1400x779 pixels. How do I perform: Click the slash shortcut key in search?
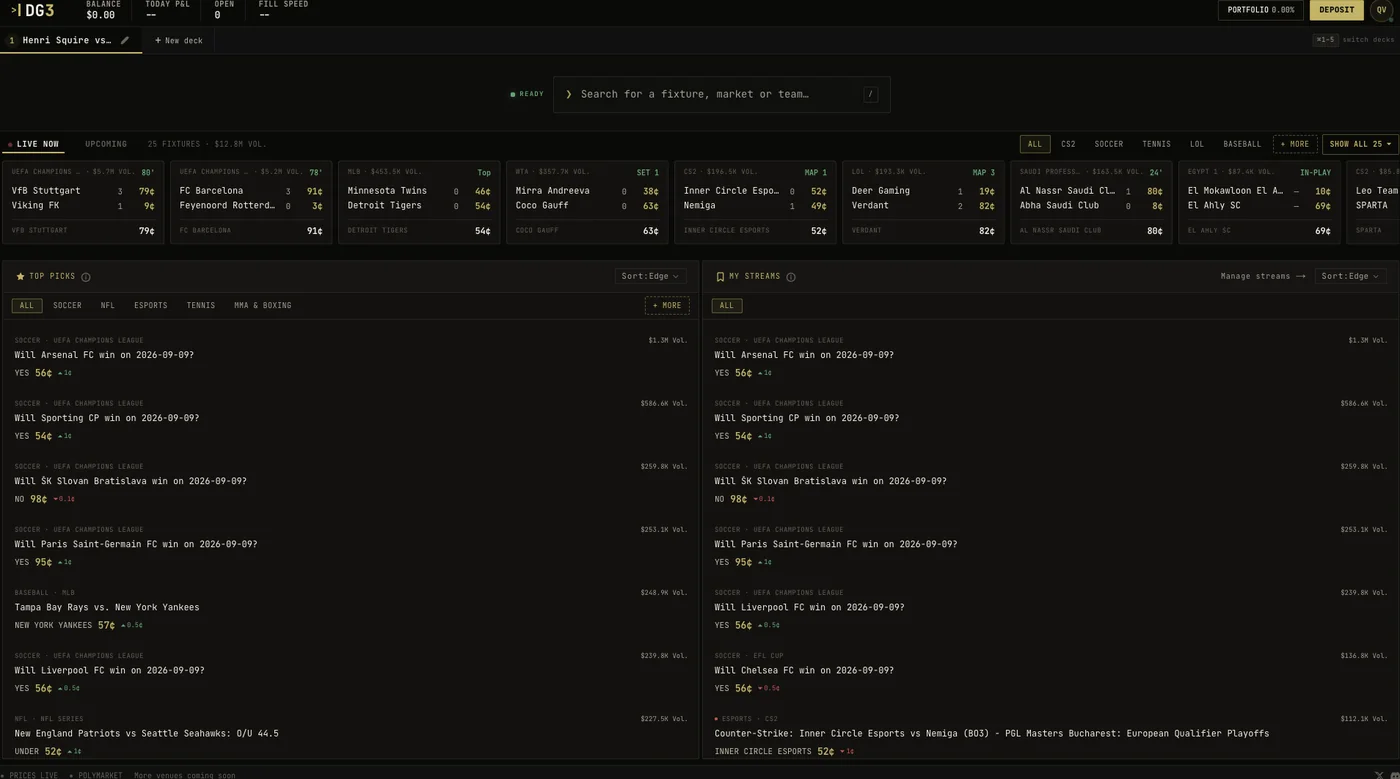coord(871,94)
